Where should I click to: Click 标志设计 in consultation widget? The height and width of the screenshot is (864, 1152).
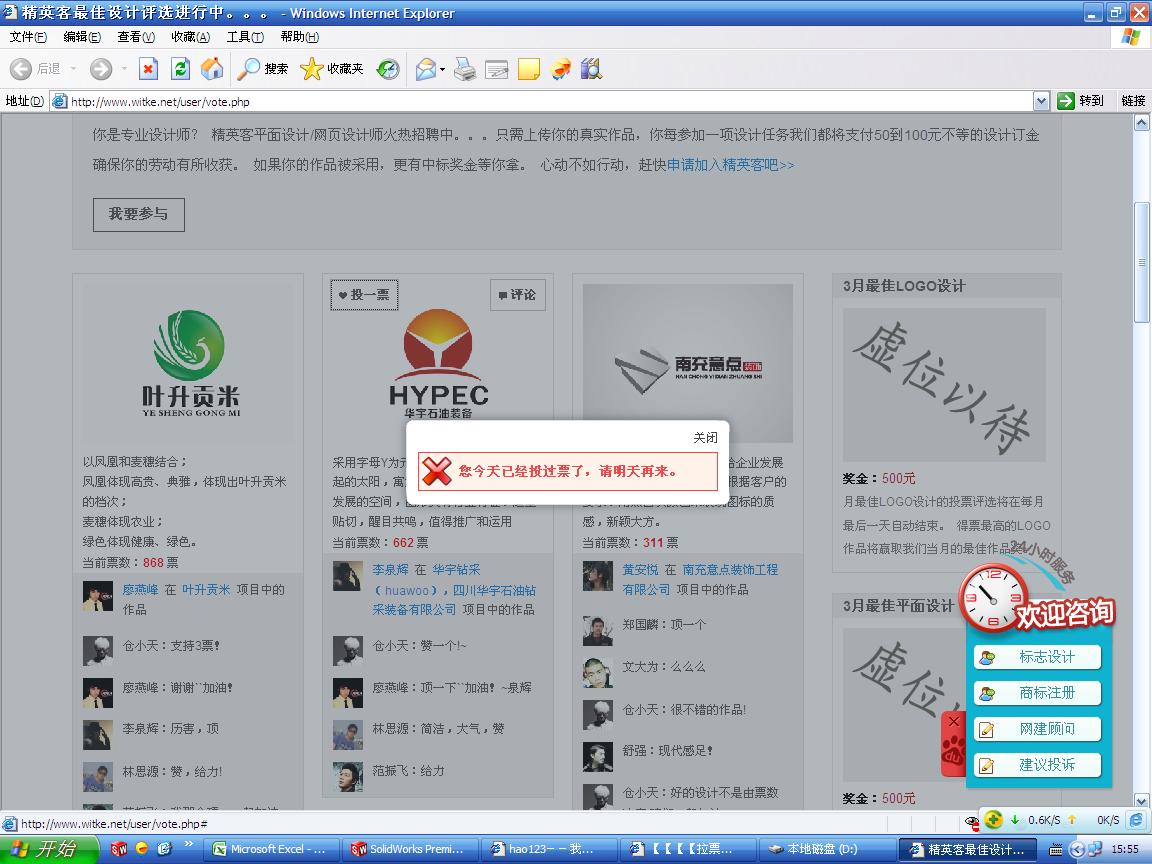tap(1037, 657)
